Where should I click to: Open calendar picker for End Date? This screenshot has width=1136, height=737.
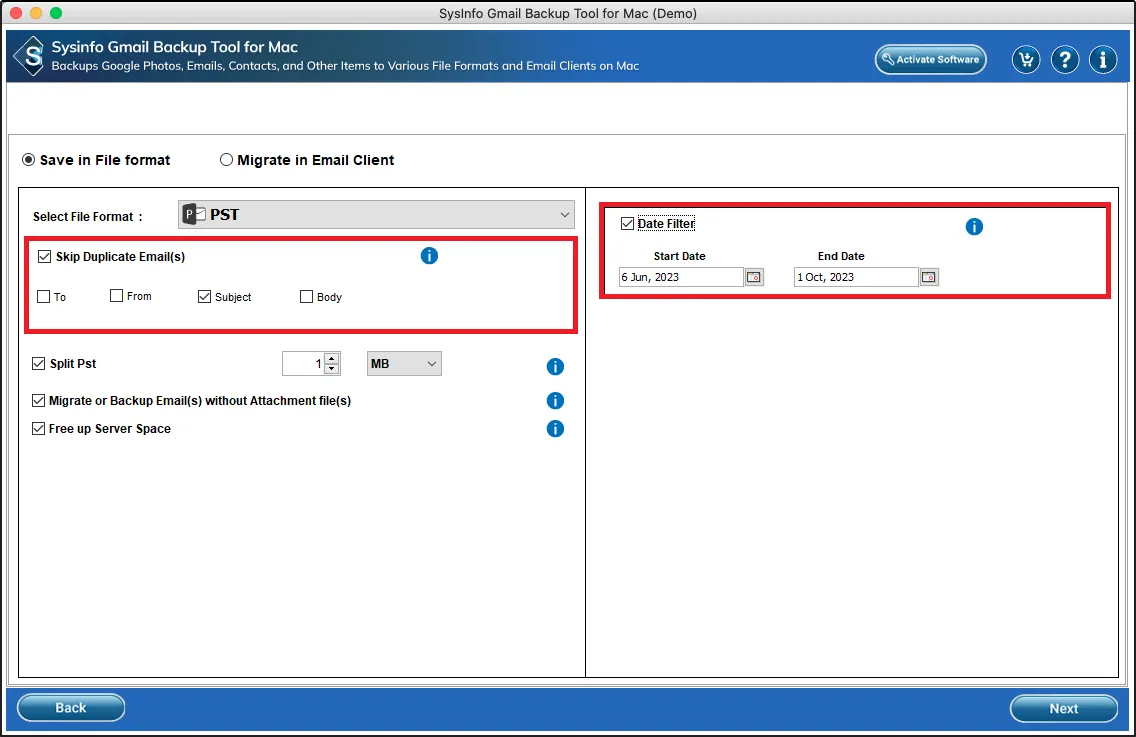coord(929,277)
